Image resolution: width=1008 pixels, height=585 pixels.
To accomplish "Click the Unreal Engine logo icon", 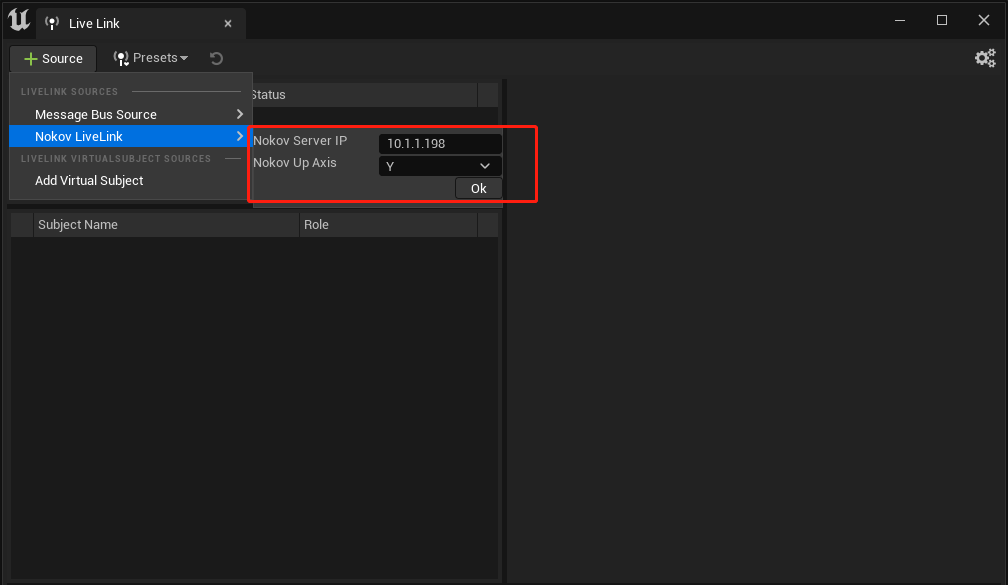I will click(19, 20).
